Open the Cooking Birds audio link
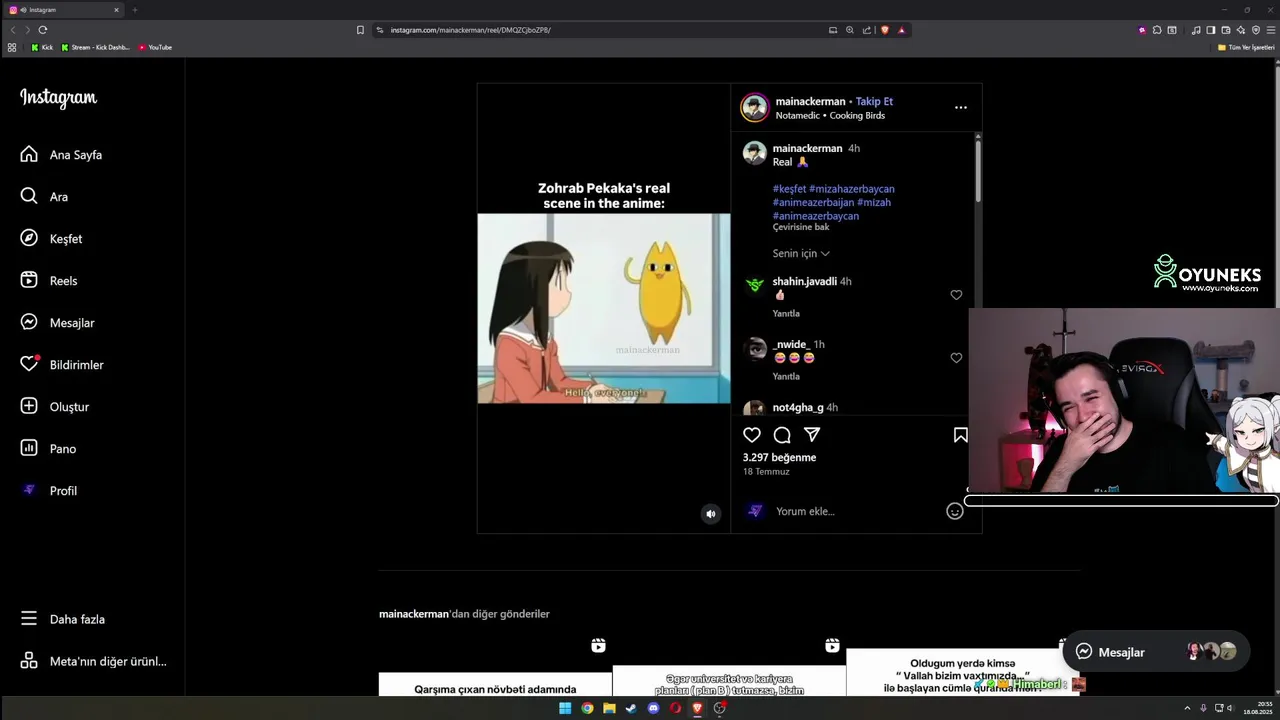Image resolution: width=1280 pixels, height=720 pixels. [857, 116]
